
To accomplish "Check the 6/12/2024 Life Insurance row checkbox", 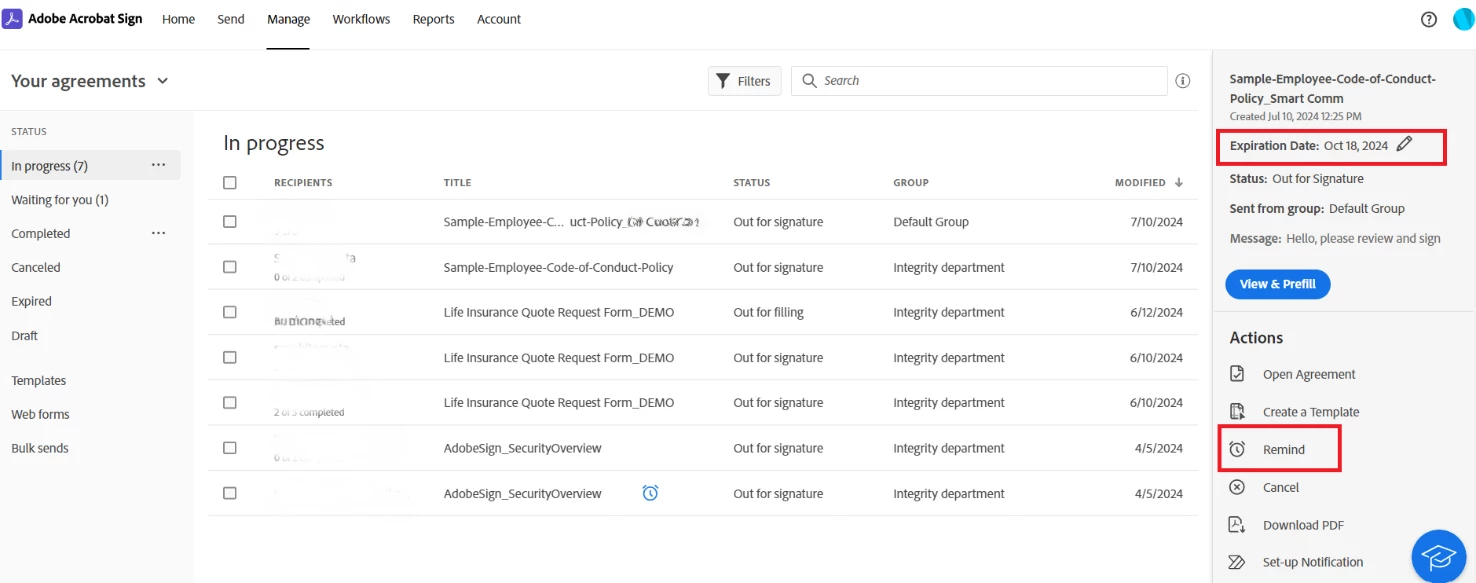I will click(x=230, y=312).
